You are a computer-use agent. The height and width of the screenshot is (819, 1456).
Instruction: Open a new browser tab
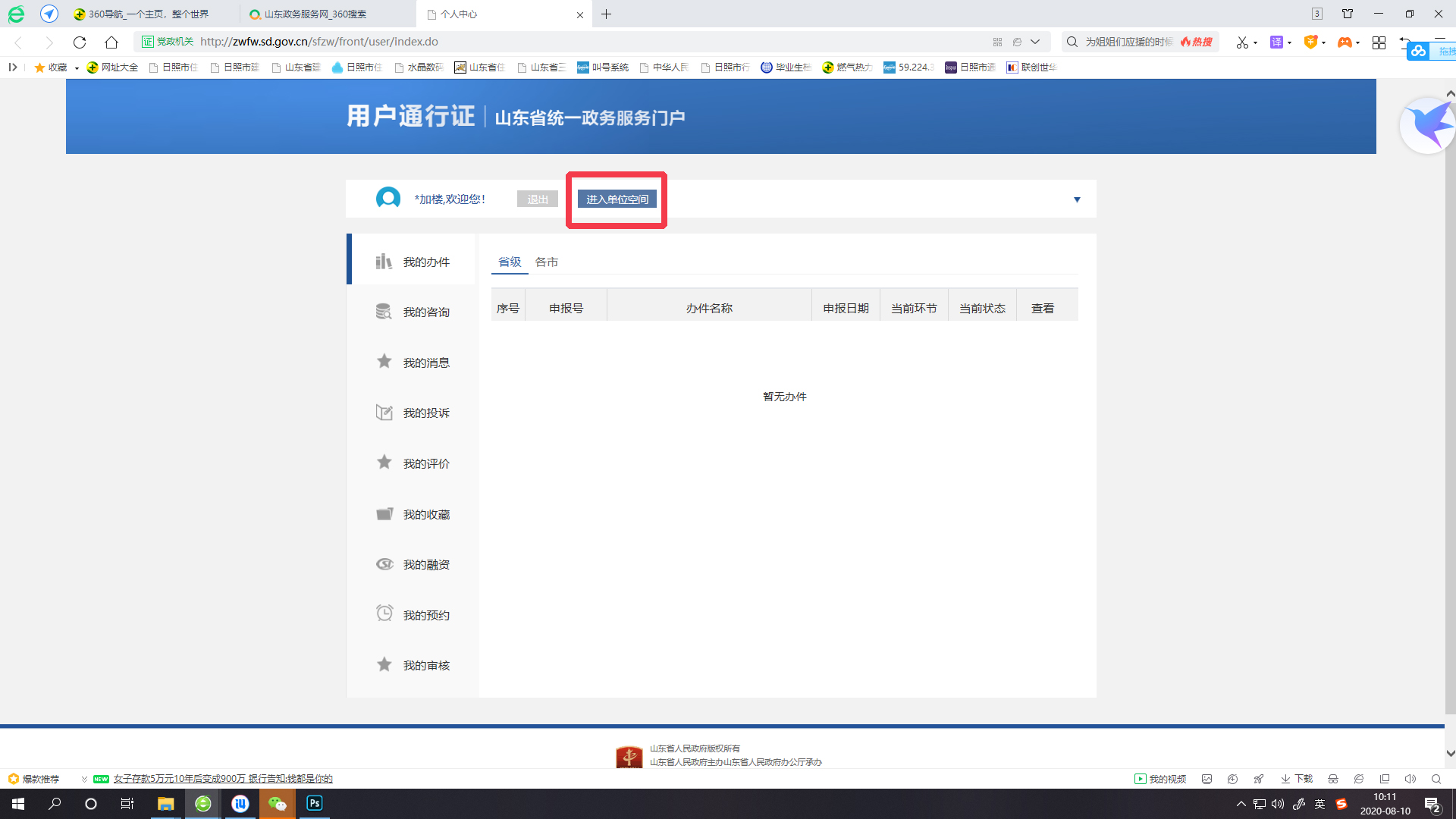(606, 14)
